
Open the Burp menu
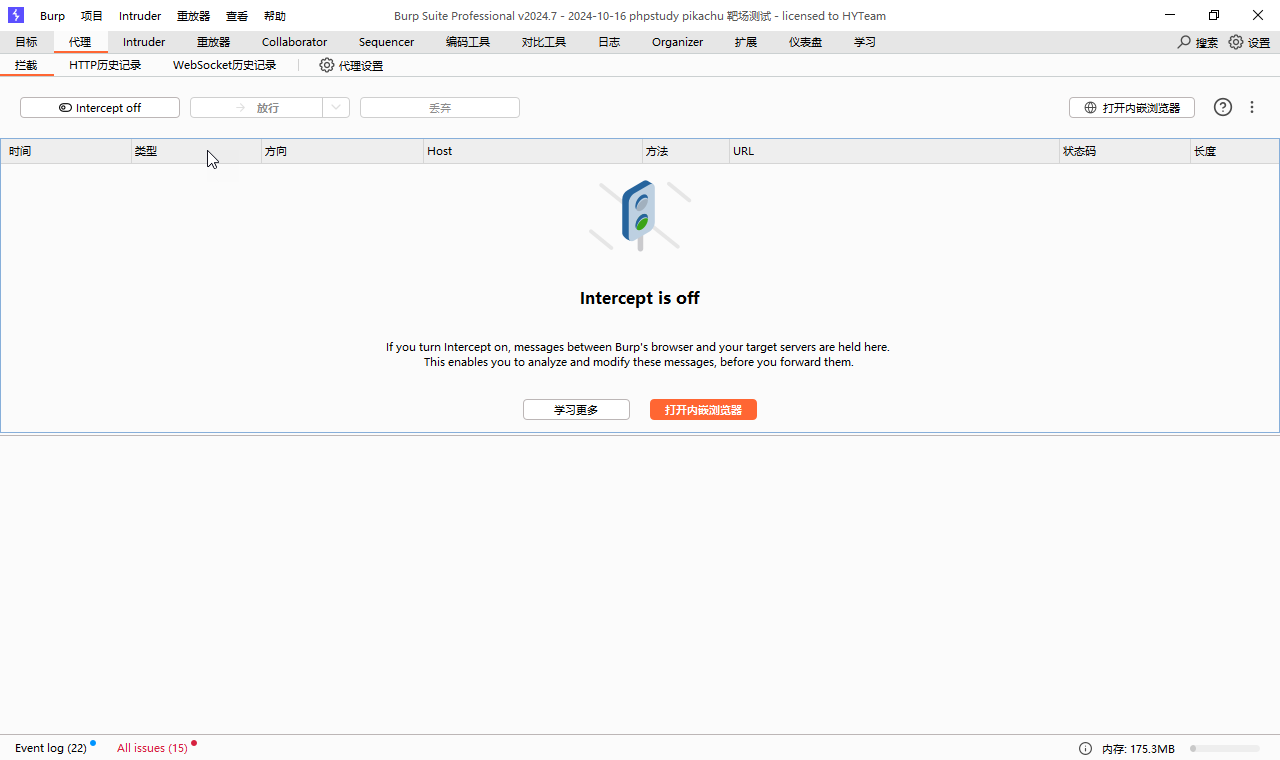tap(52, 16)
